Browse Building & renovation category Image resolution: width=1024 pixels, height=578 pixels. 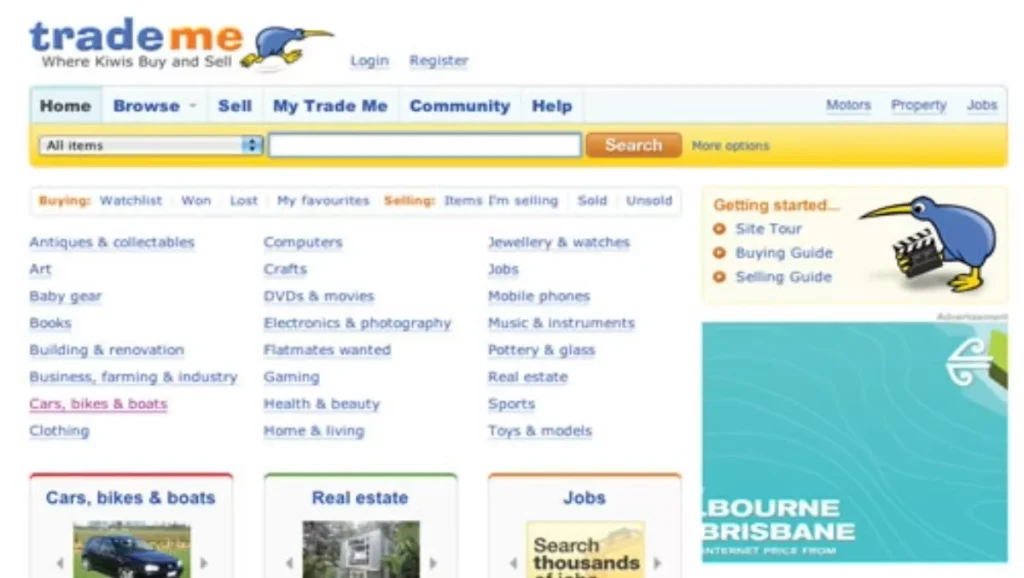pyautogui.click(x=106, y=350)
